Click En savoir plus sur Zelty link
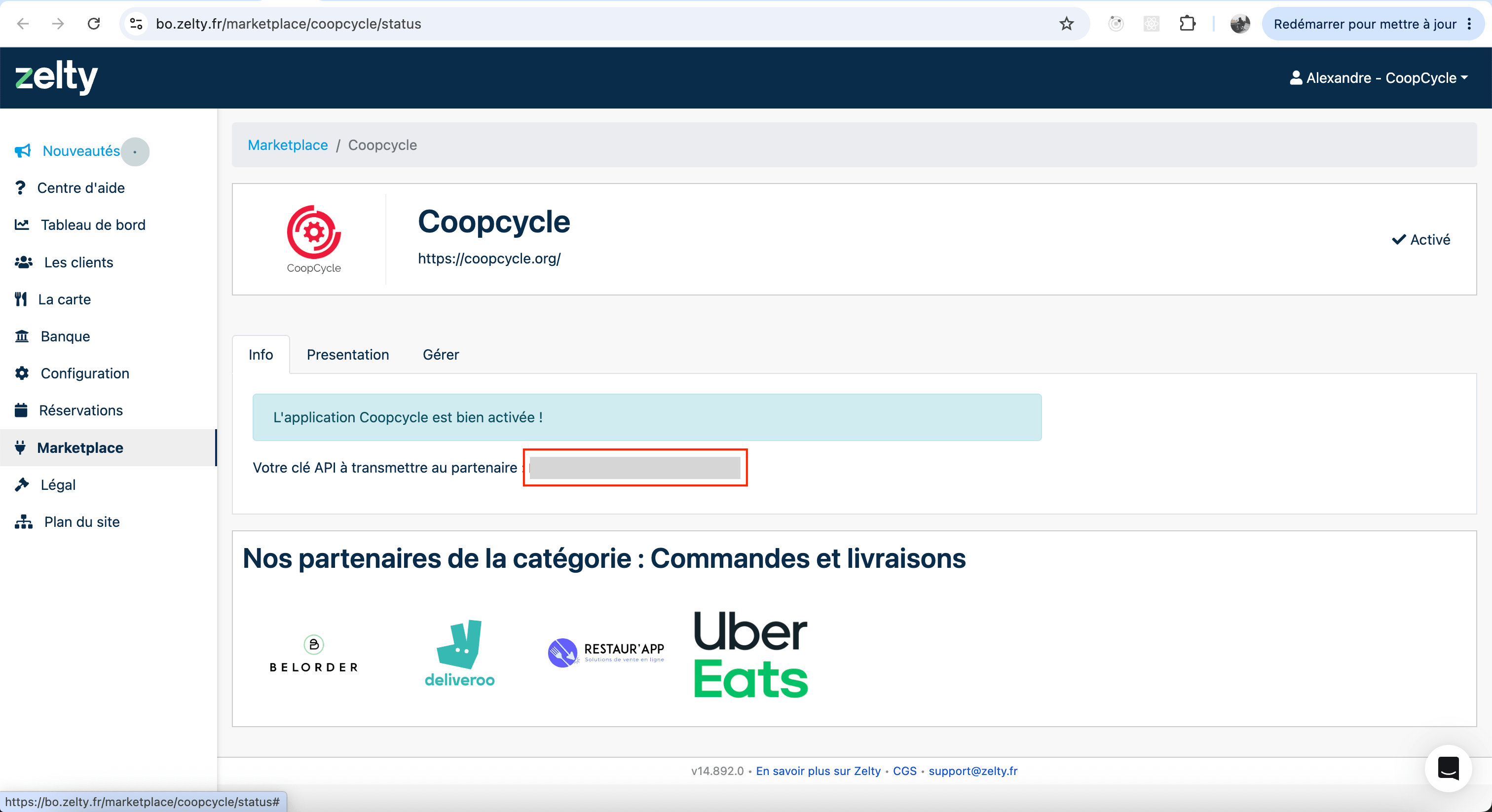The height and width of the screenshot is (812, 1492). 818,771
